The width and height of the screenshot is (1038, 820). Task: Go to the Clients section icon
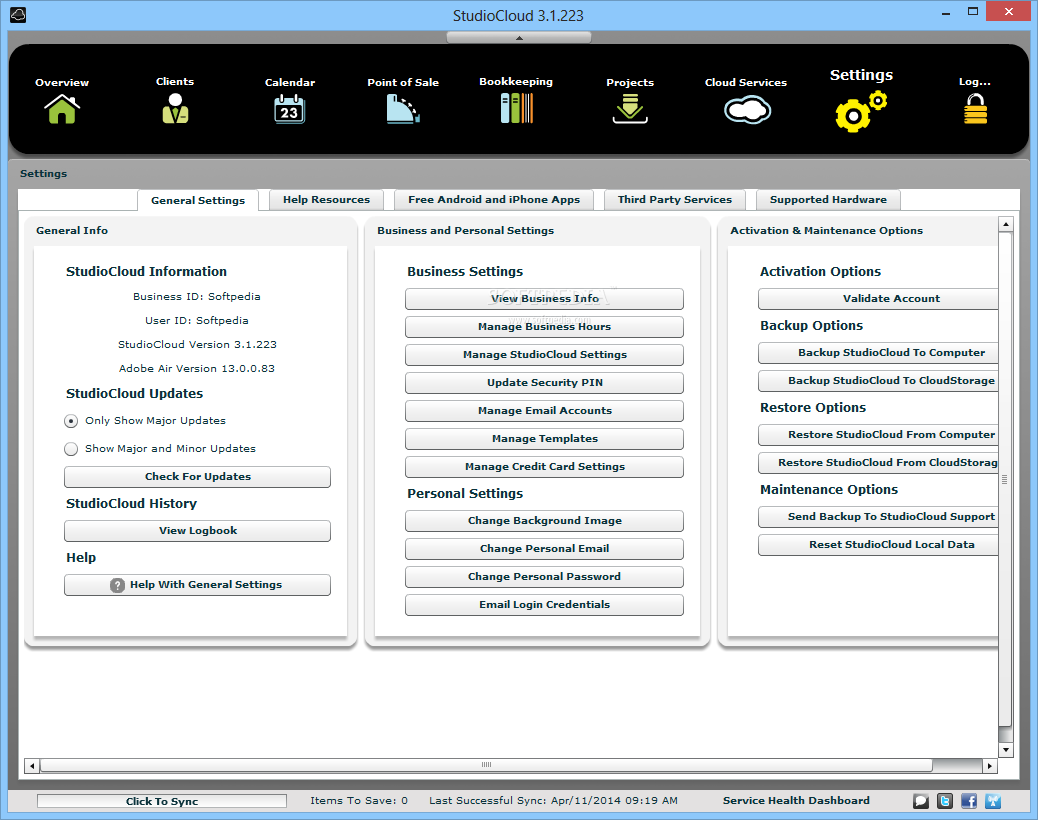pos(175,109)
